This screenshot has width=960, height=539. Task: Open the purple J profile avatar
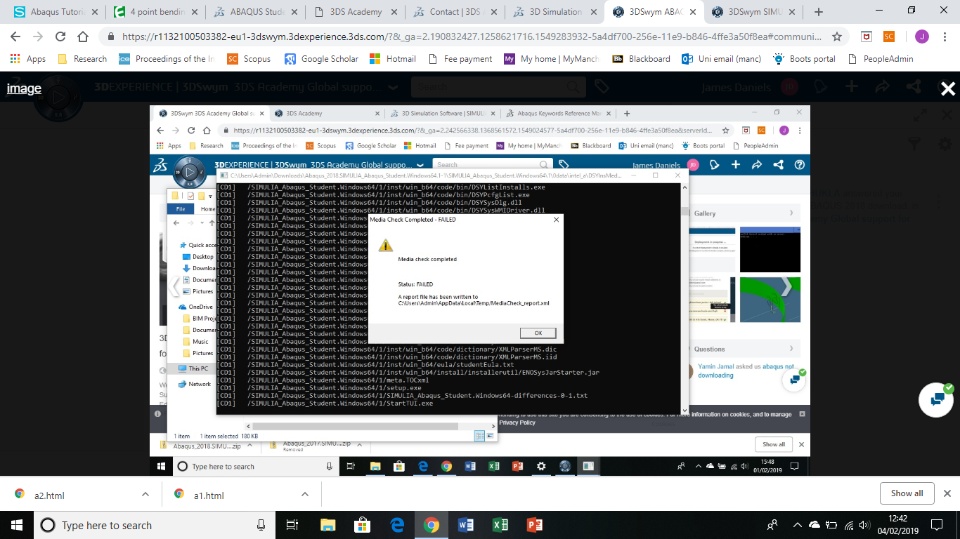click(921, 37)
